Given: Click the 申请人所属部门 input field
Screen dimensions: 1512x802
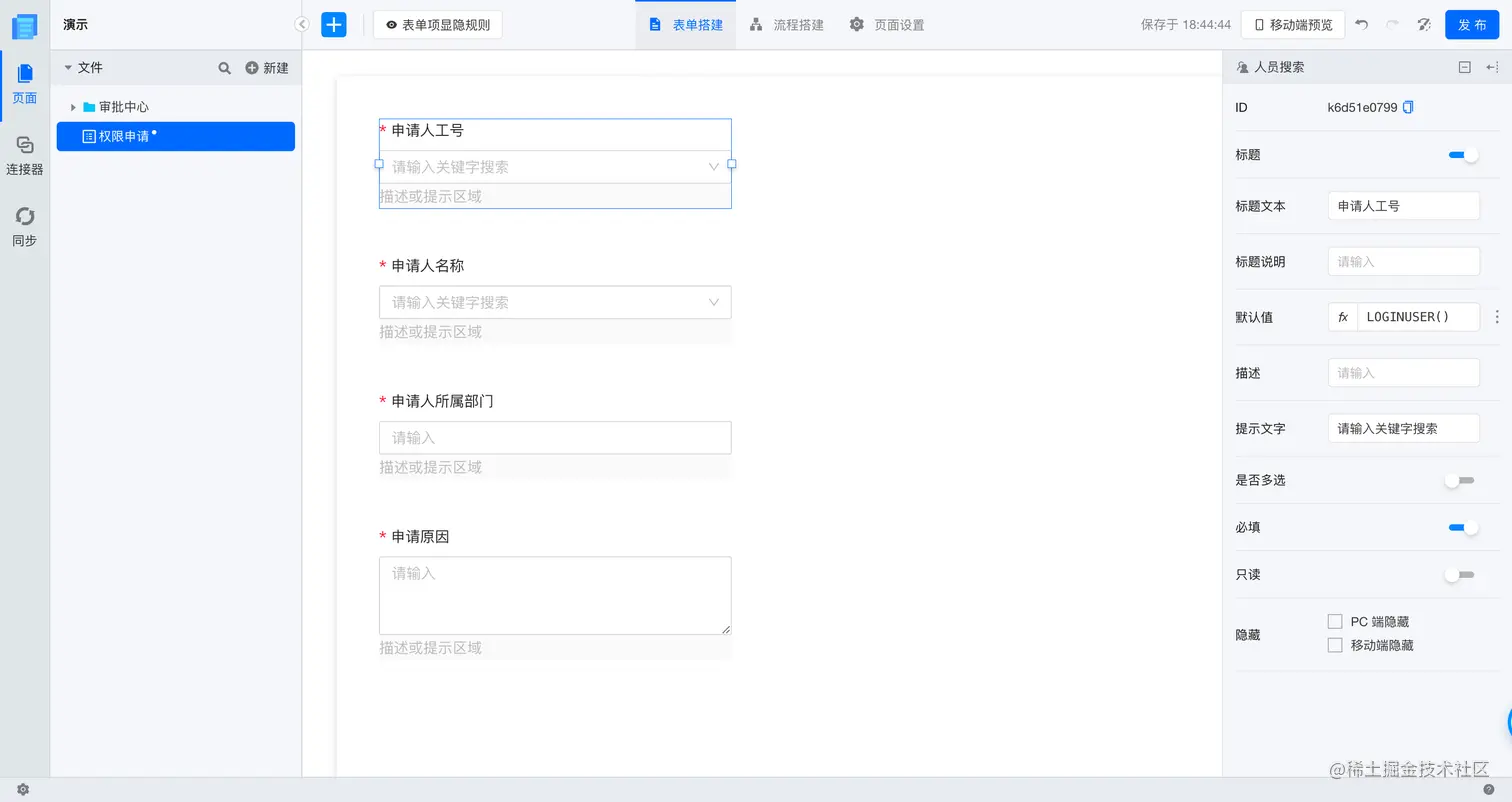Looking at the screenshot, I should pos(555,438).
